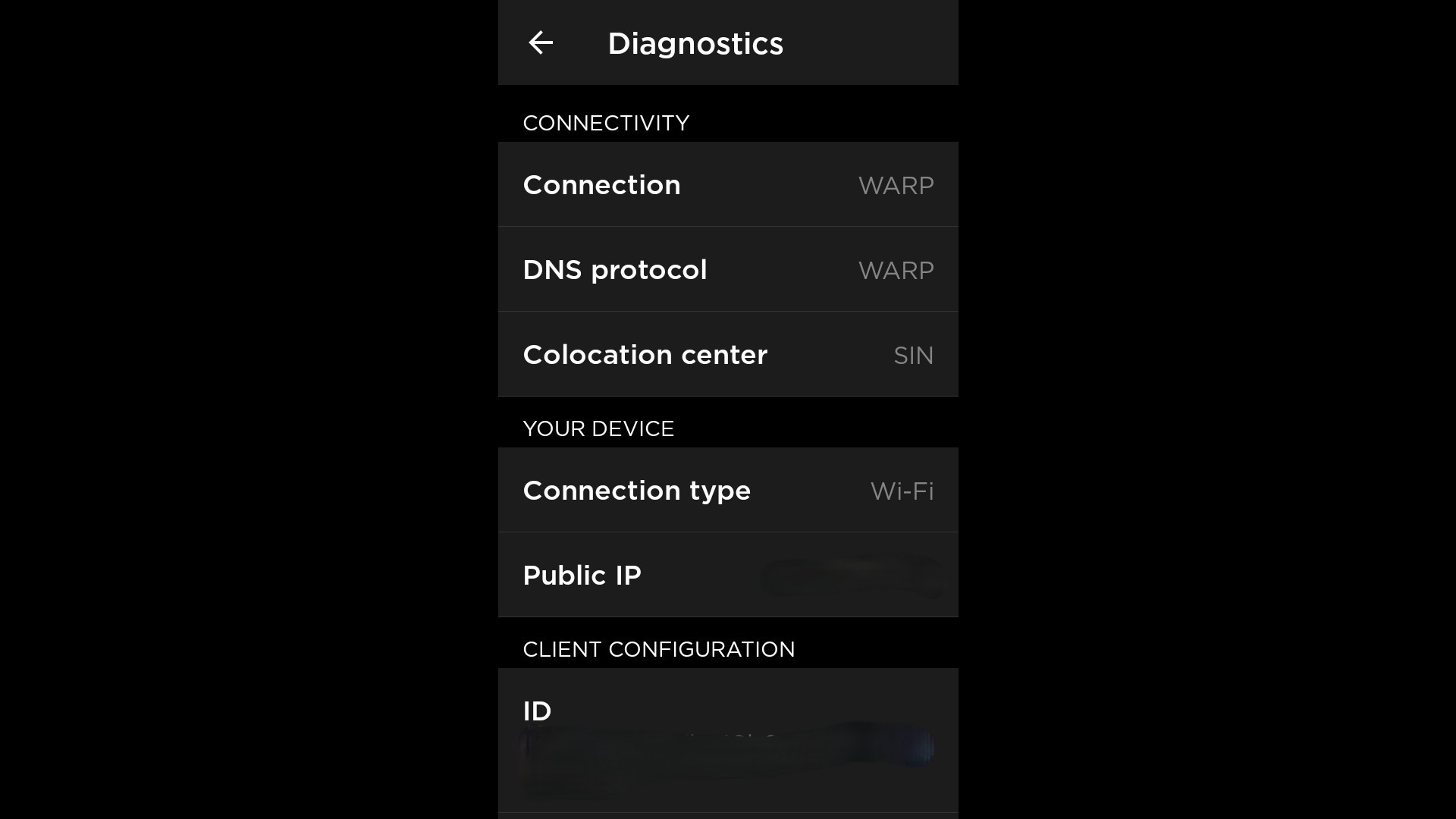
Task: Click the black margin left of the app
Action: 249,409
